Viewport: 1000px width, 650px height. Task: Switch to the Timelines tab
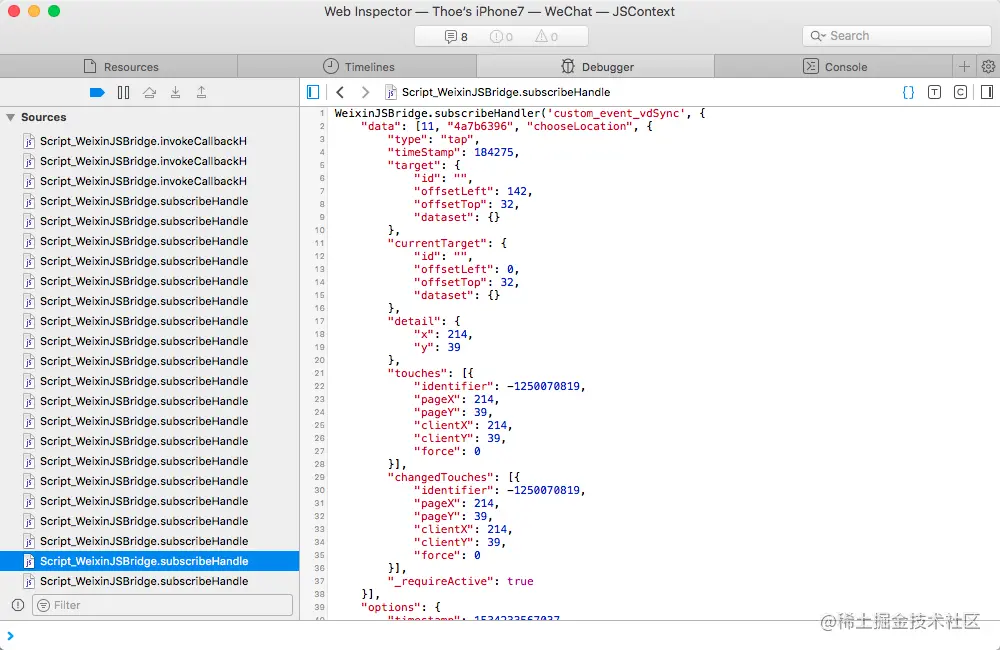[358, 67]
